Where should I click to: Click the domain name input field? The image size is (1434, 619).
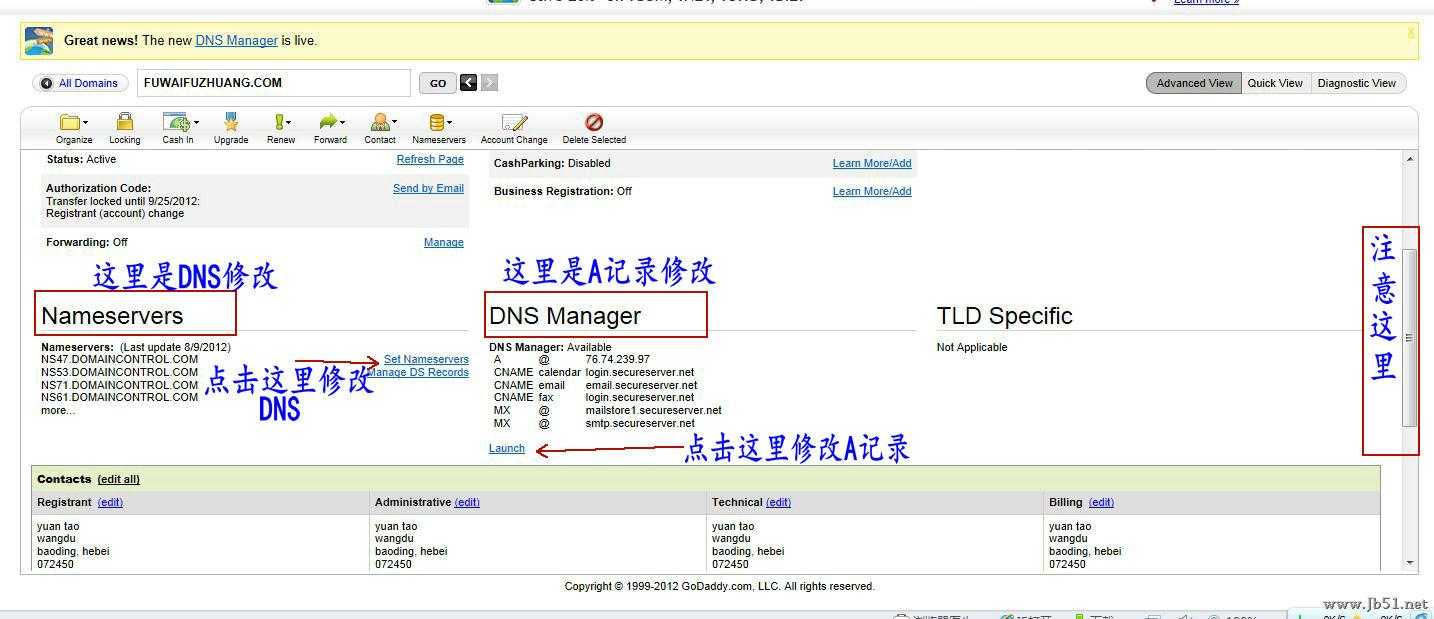point(274,83)
